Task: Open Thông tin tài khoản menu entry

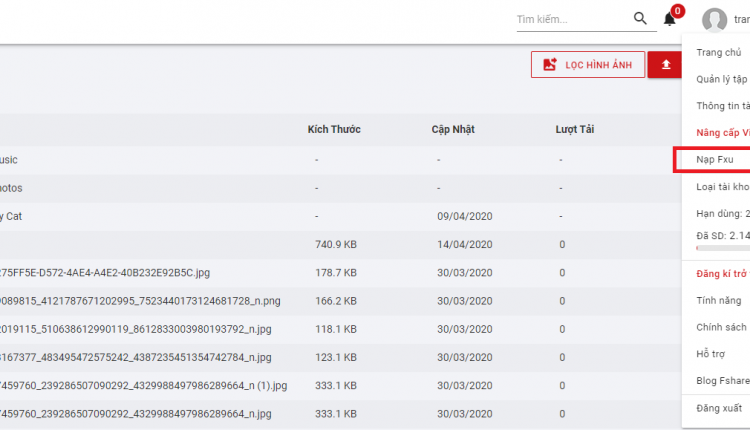Action: [723, 106]
